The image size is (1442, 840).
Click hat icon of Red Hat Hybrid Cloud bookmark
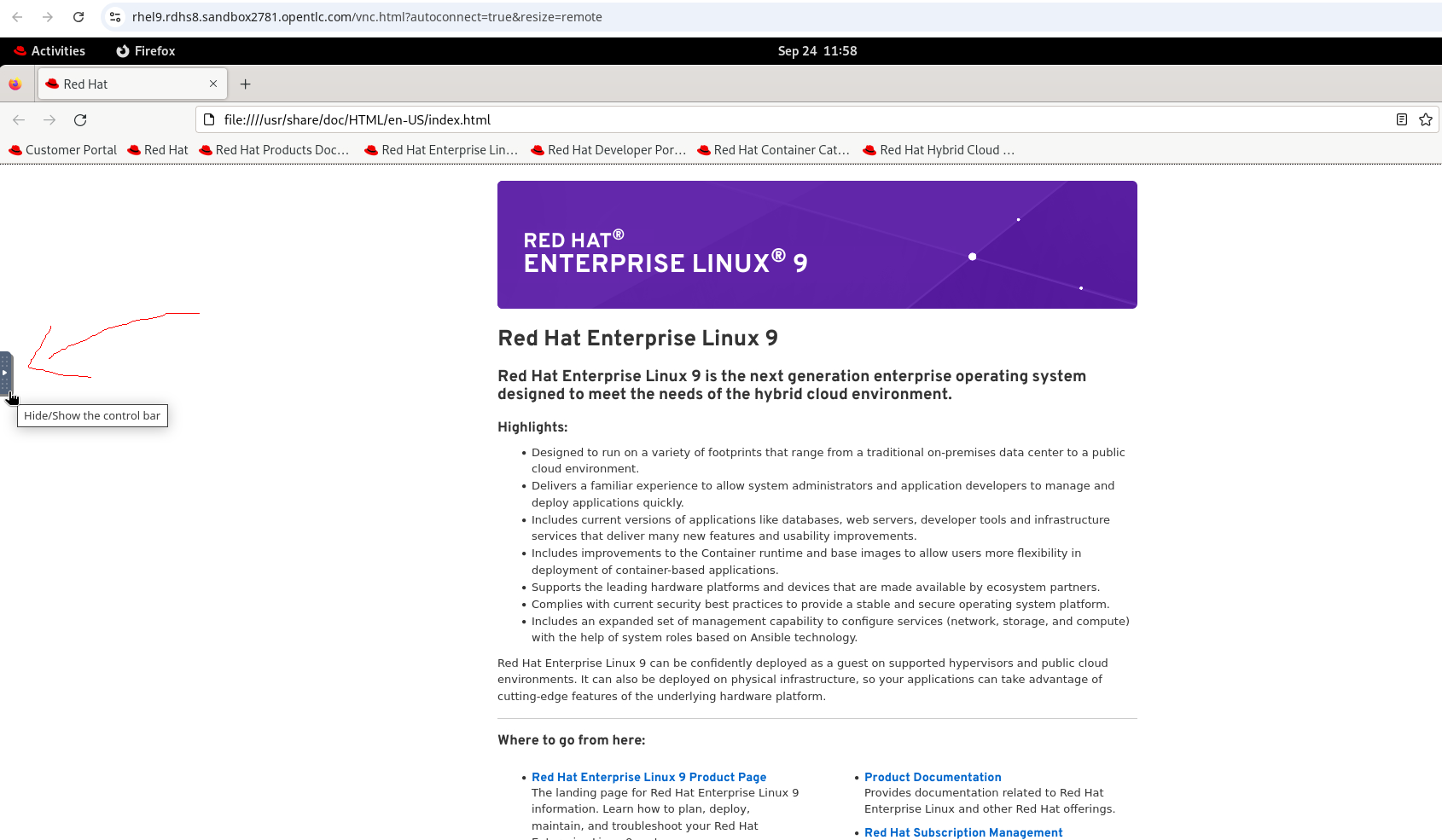(x=869, y=150)
